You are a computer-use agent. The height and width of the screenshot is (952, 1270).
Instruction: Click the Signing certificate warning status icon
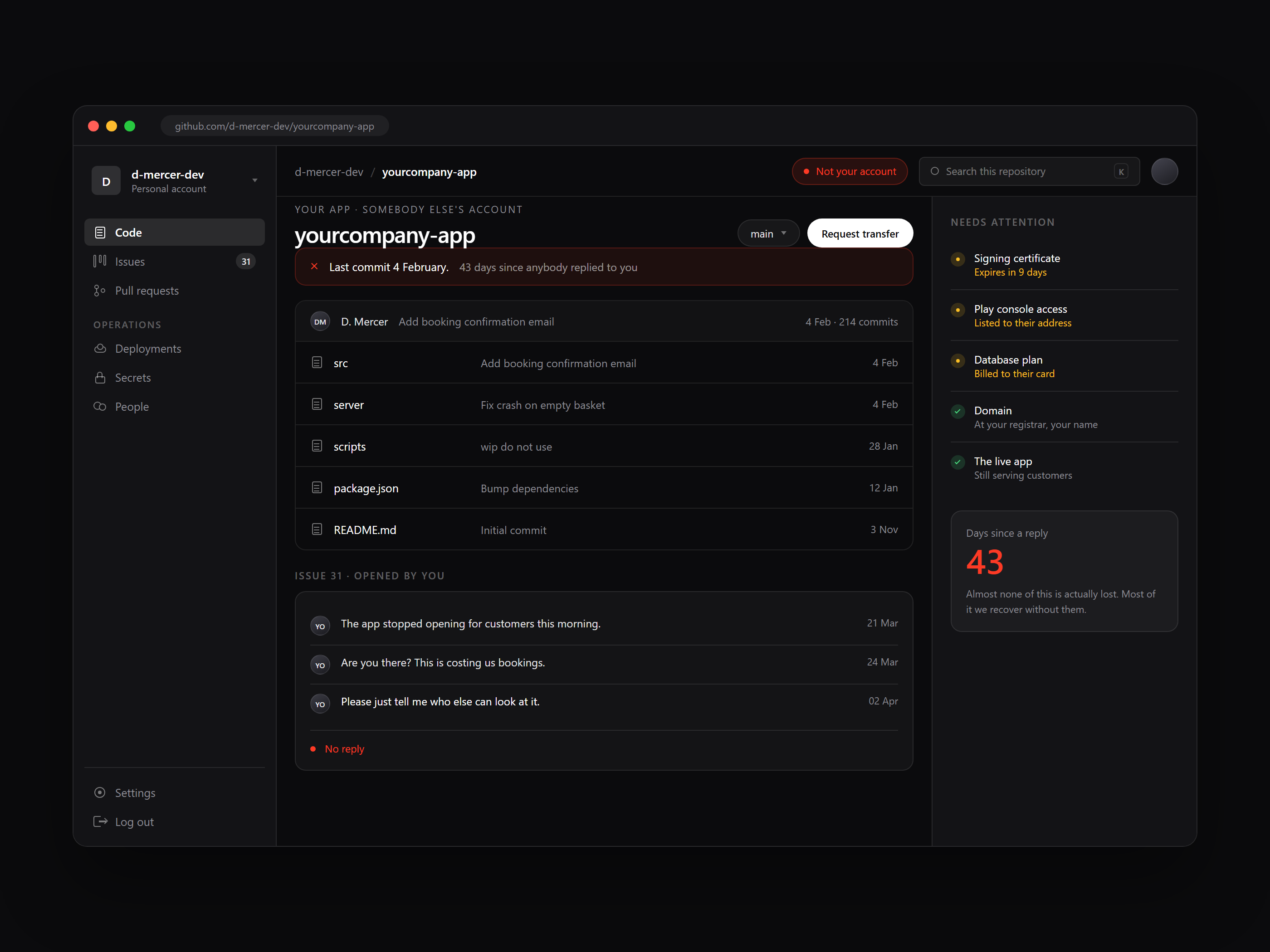point(957,259)
